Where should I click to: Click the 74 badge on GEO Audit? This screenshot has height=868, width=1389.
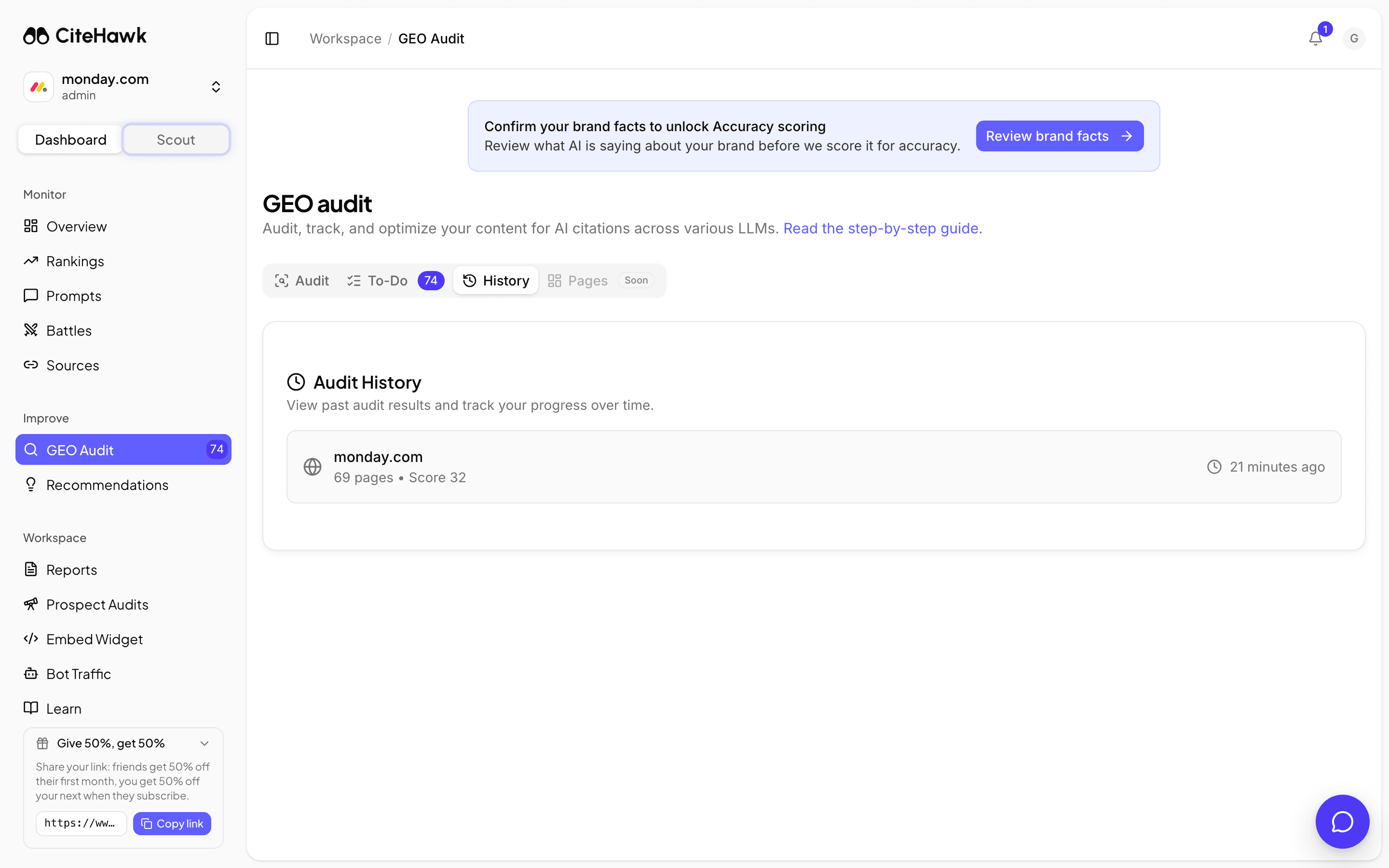pyautogui.click(x=217, y=449)
